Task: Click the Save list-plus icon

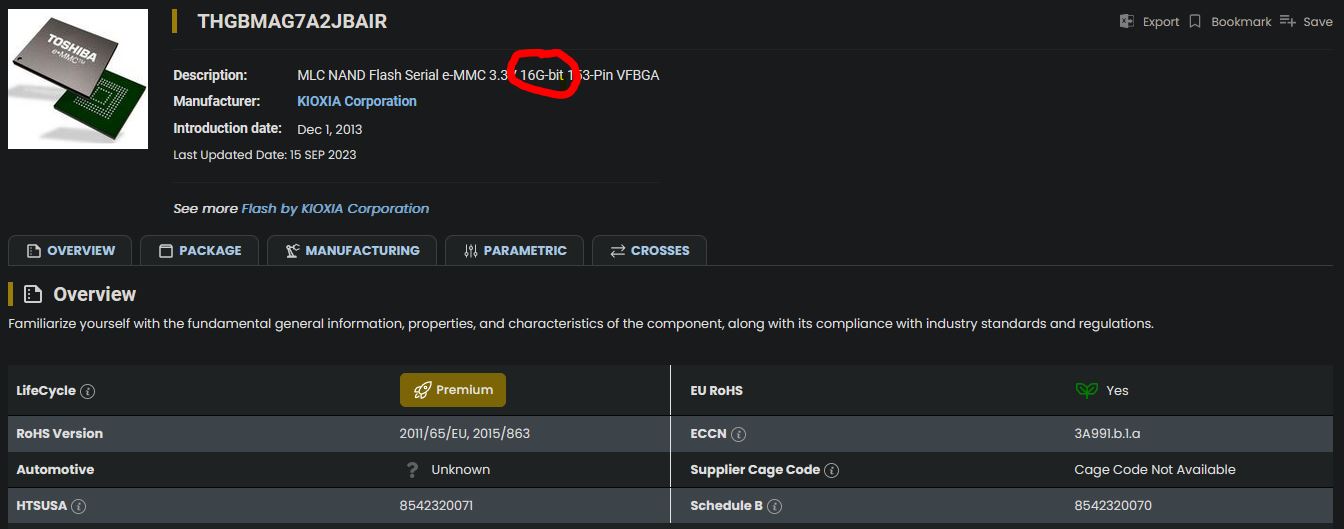Action: tap(1288, 21)
